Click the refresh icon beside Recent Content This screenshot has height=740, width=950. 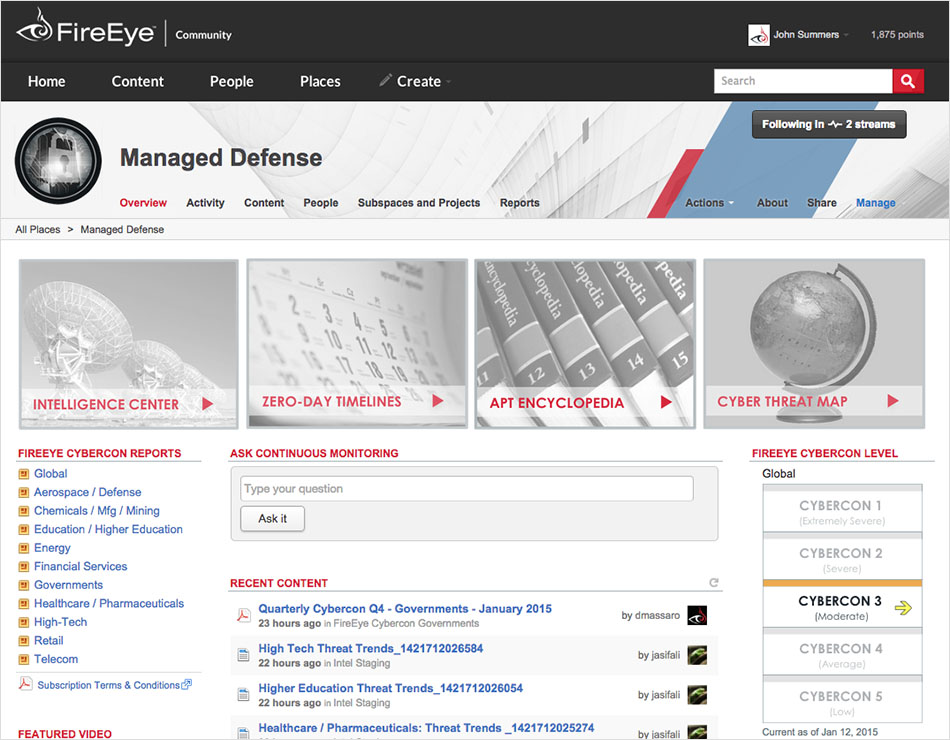[714, 582]
